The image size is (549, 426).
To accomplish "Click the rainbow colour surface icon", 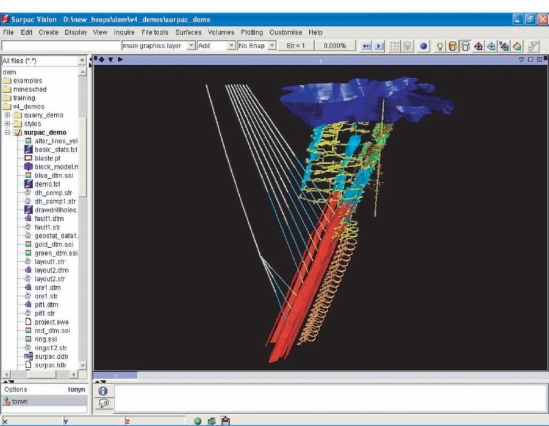I will click(517, 46).
